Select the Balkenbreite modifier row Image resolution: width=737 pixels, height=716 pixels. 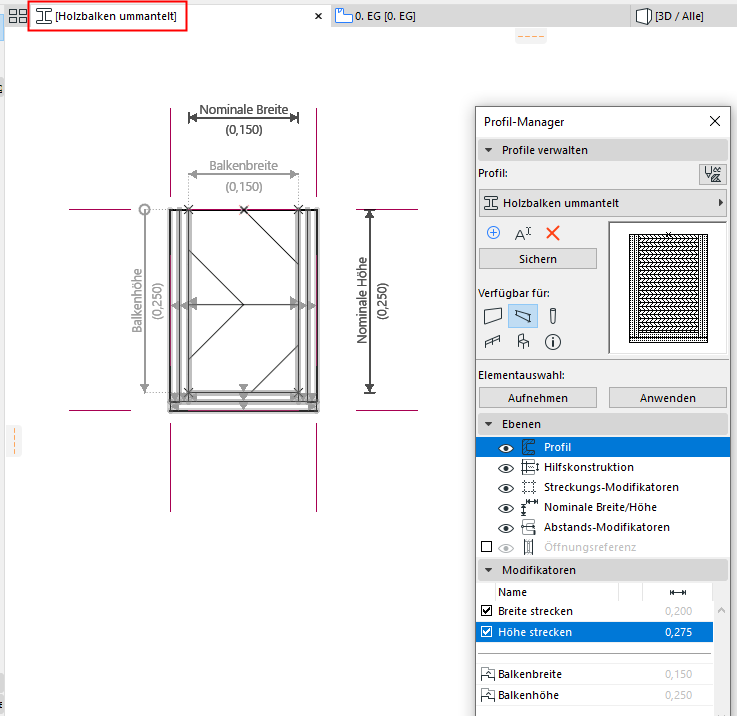(x=595, y=674)
